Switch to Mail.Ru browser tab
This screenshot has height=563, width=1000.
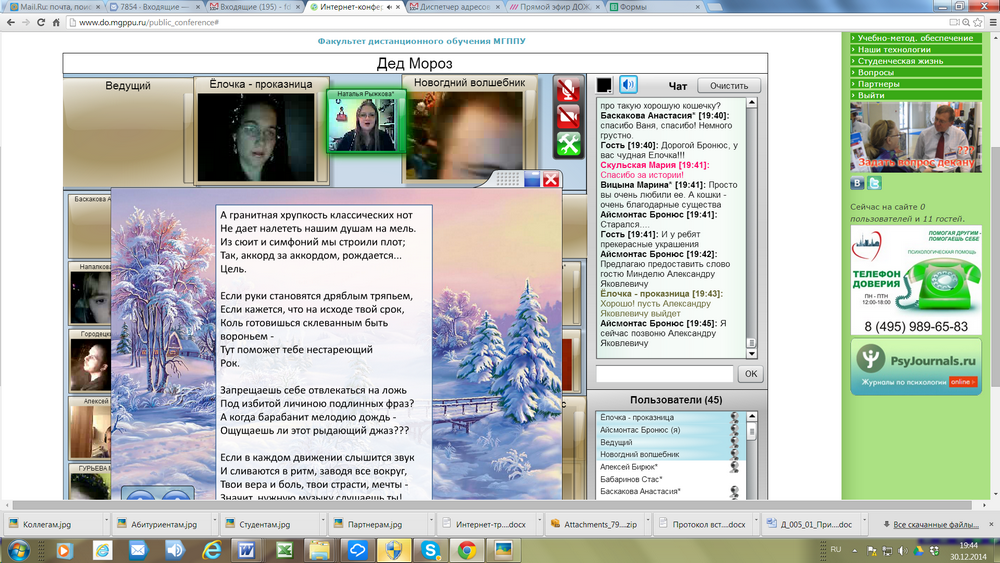click(54, 6)
